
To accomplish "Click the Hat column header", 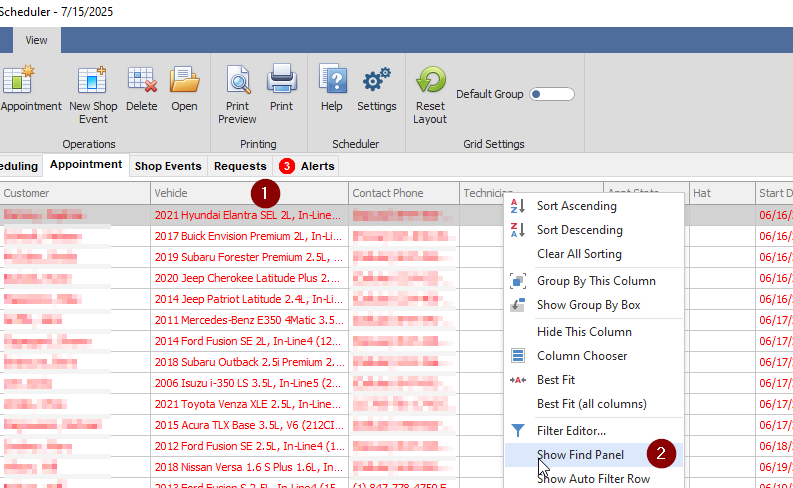I will (722, 193).
